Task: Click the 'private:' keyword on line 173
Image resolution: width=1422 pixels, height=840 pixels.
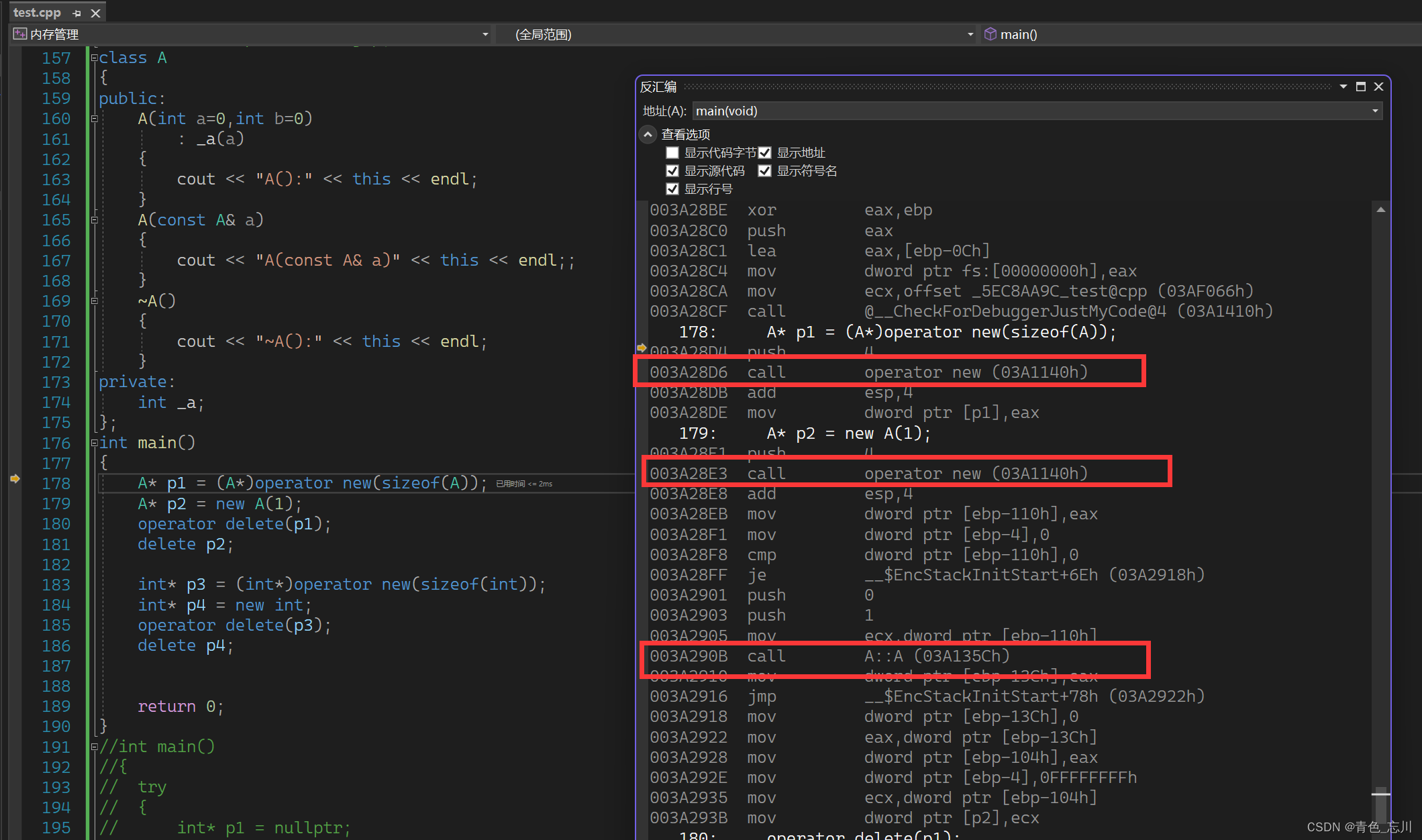Action: click(137, 382)
